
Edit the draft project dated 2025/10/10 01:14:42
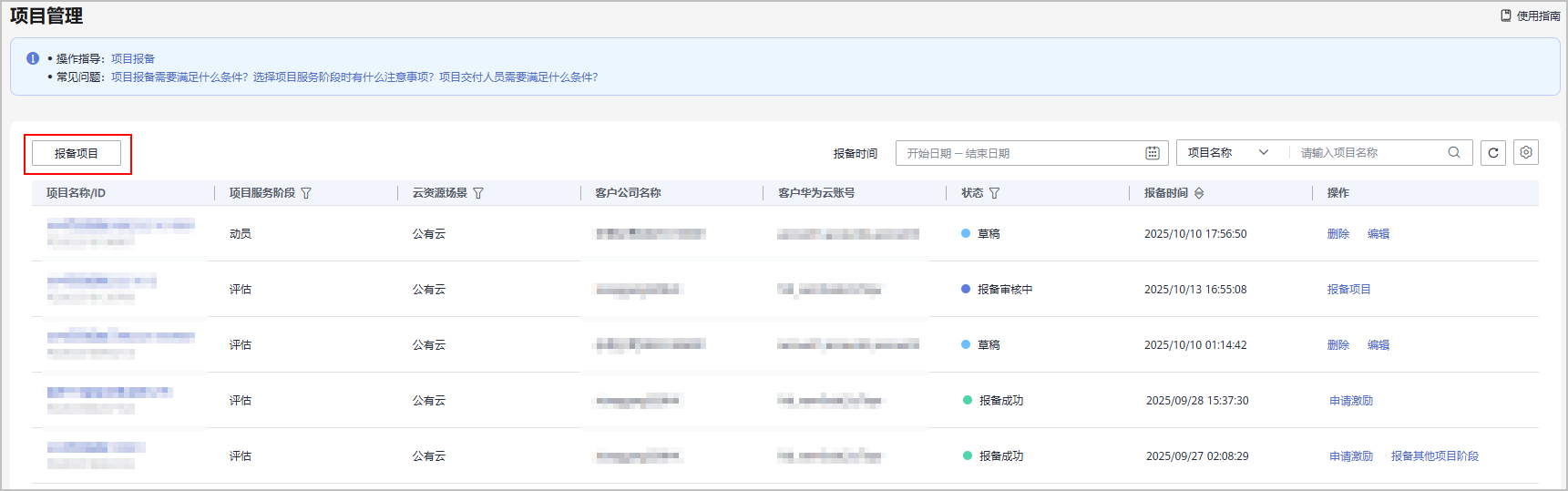coord(1378,345)
